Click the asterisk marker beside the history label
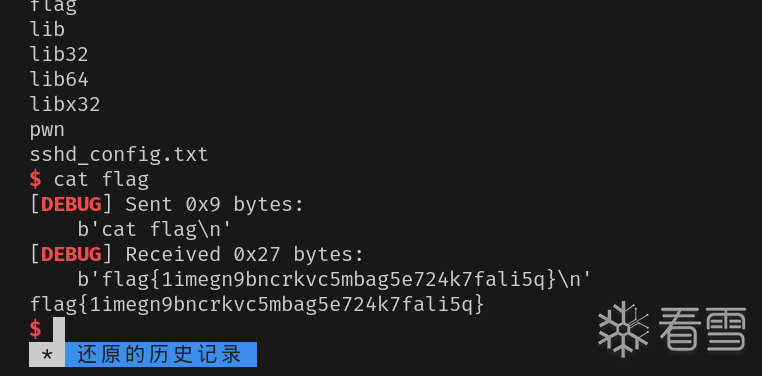The width and height of the screenshot is (762, 376). tap(47, 355)
